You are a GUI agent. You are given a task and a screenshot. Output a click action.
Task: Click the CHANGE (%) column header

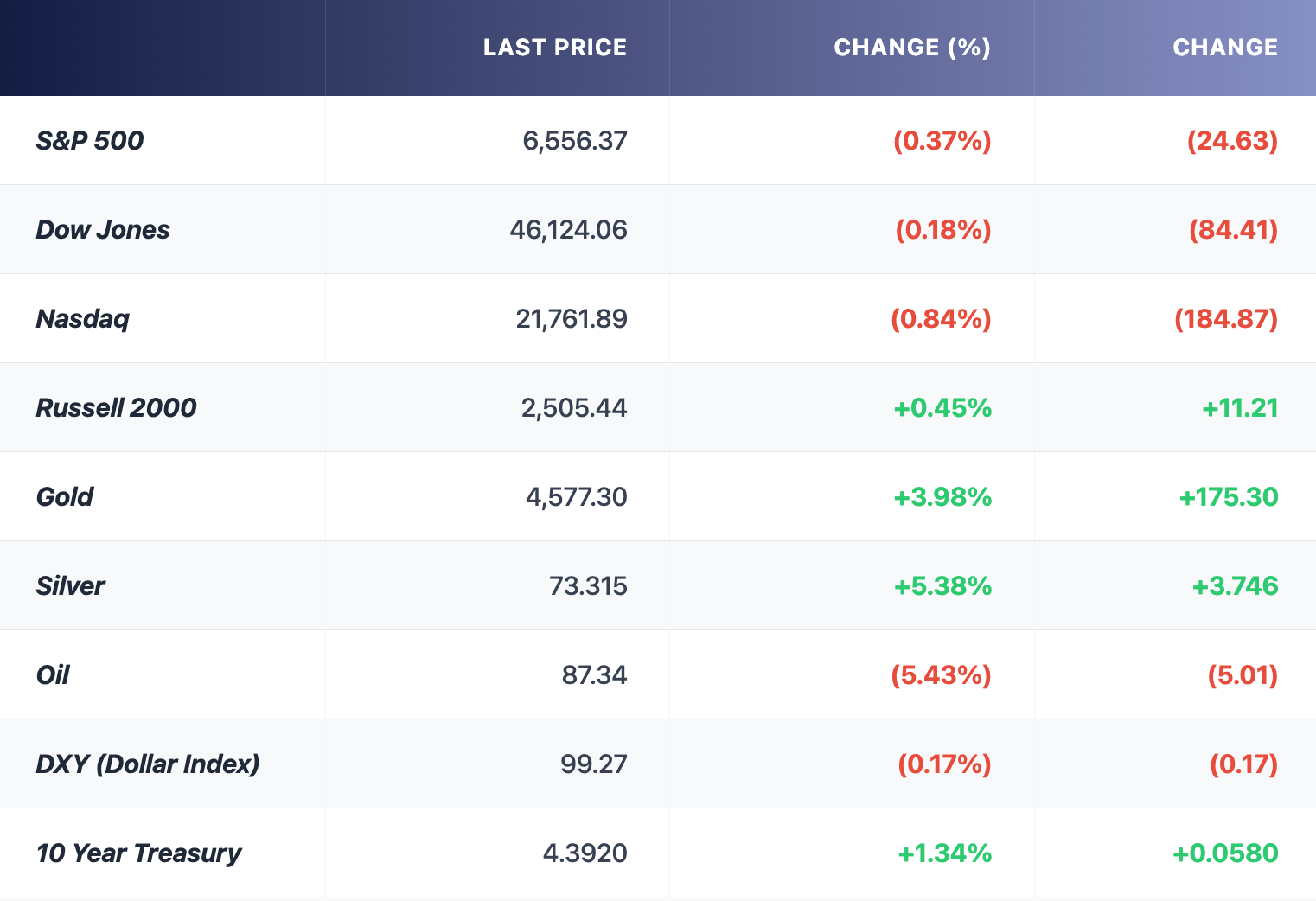(x=911, y=48)
